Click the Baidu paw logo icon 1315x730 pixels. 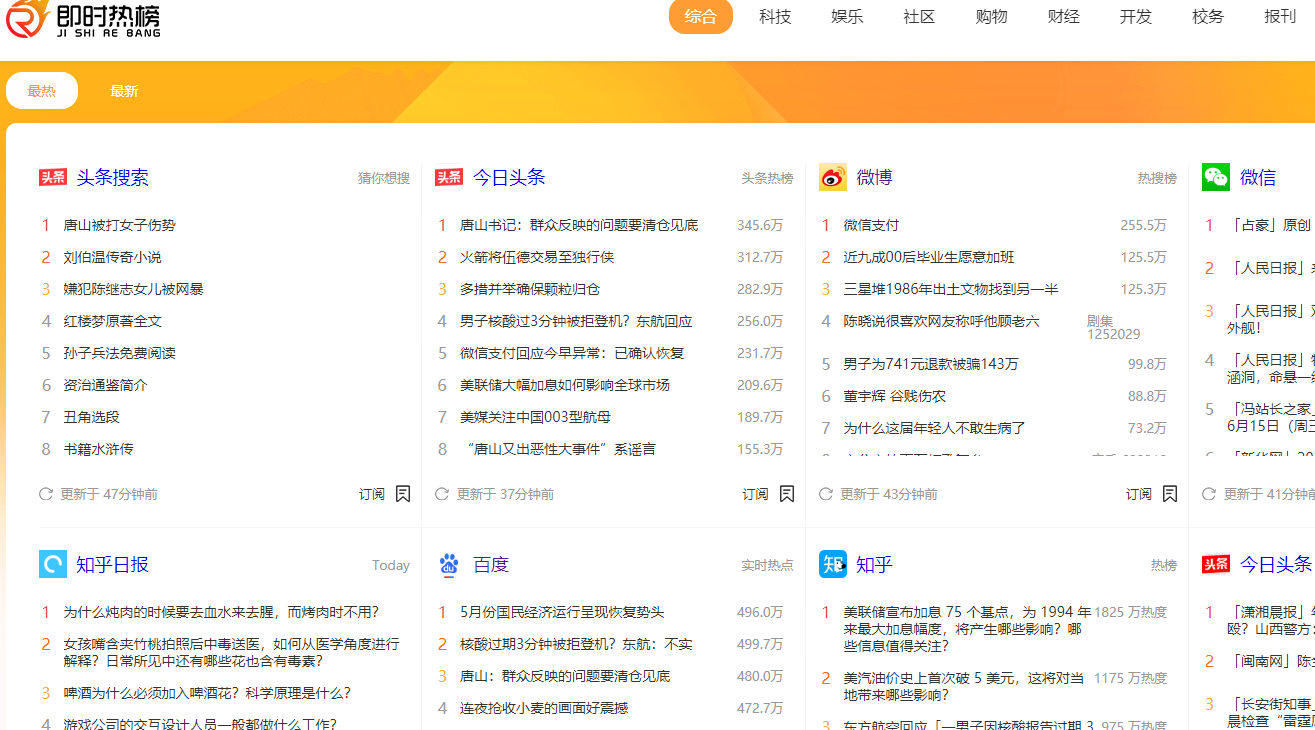point(449,565)
